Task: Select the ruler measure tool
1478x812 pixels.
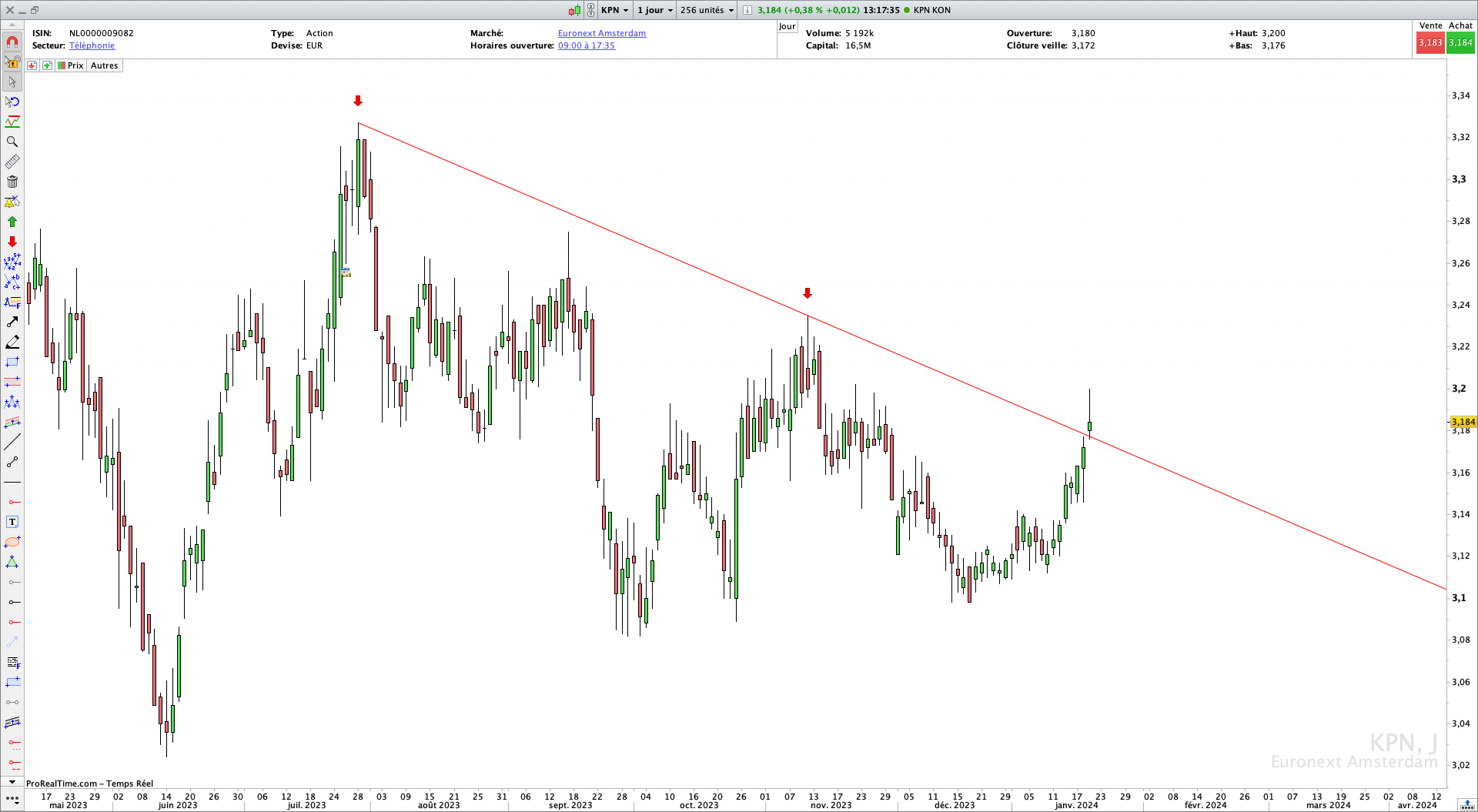Action: [x=12, y=162]
